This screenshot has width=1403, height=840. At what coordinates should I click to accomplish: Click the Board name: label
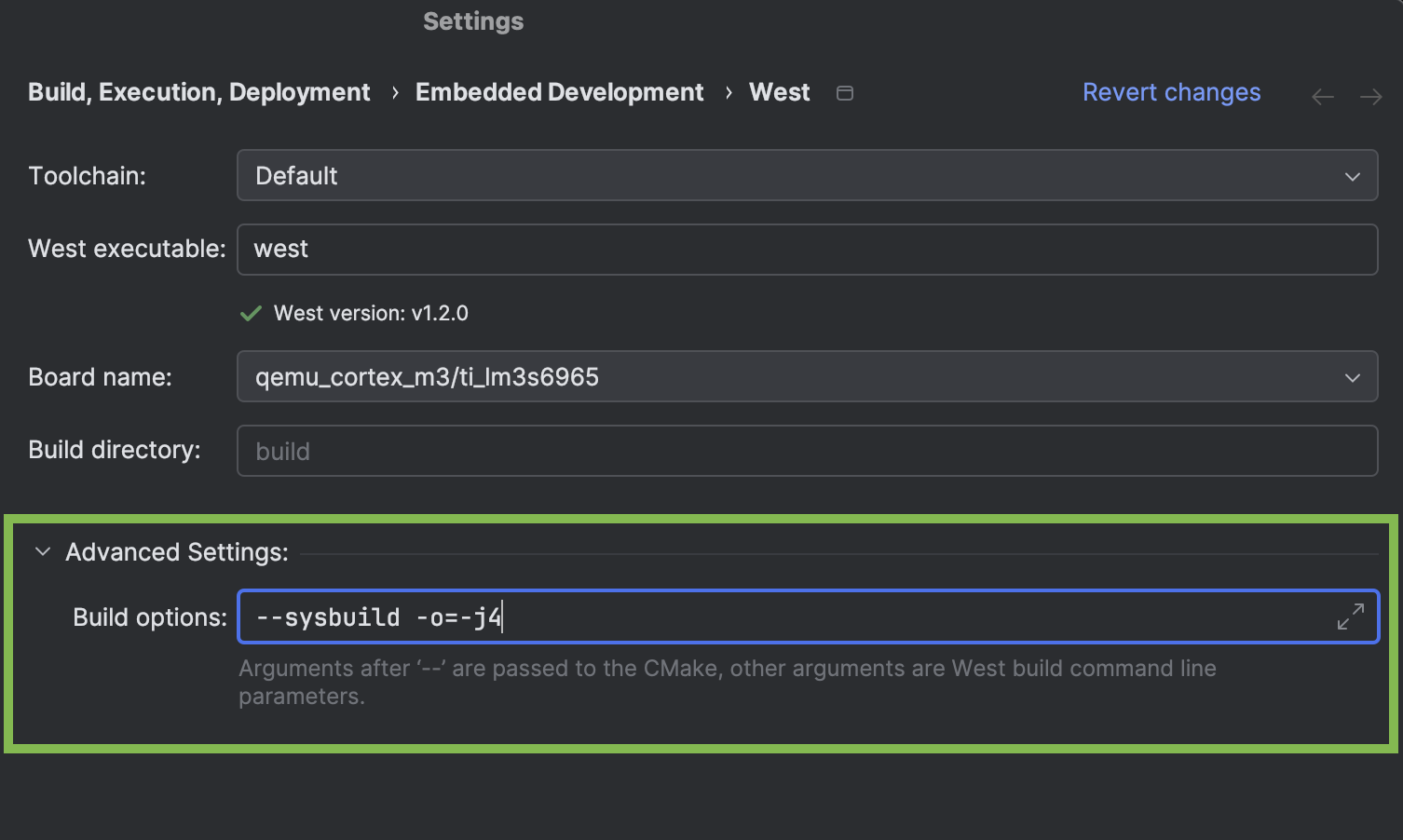coord(100,377)
